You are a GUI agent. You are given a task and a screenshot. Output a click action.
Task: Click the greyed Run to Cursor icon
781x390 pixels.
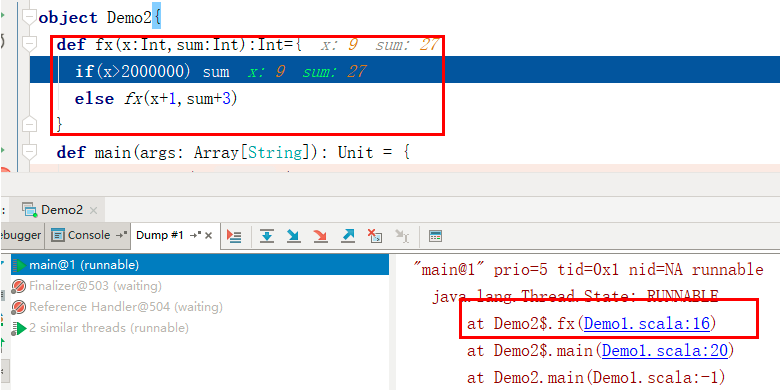click(x=401, y=236)
